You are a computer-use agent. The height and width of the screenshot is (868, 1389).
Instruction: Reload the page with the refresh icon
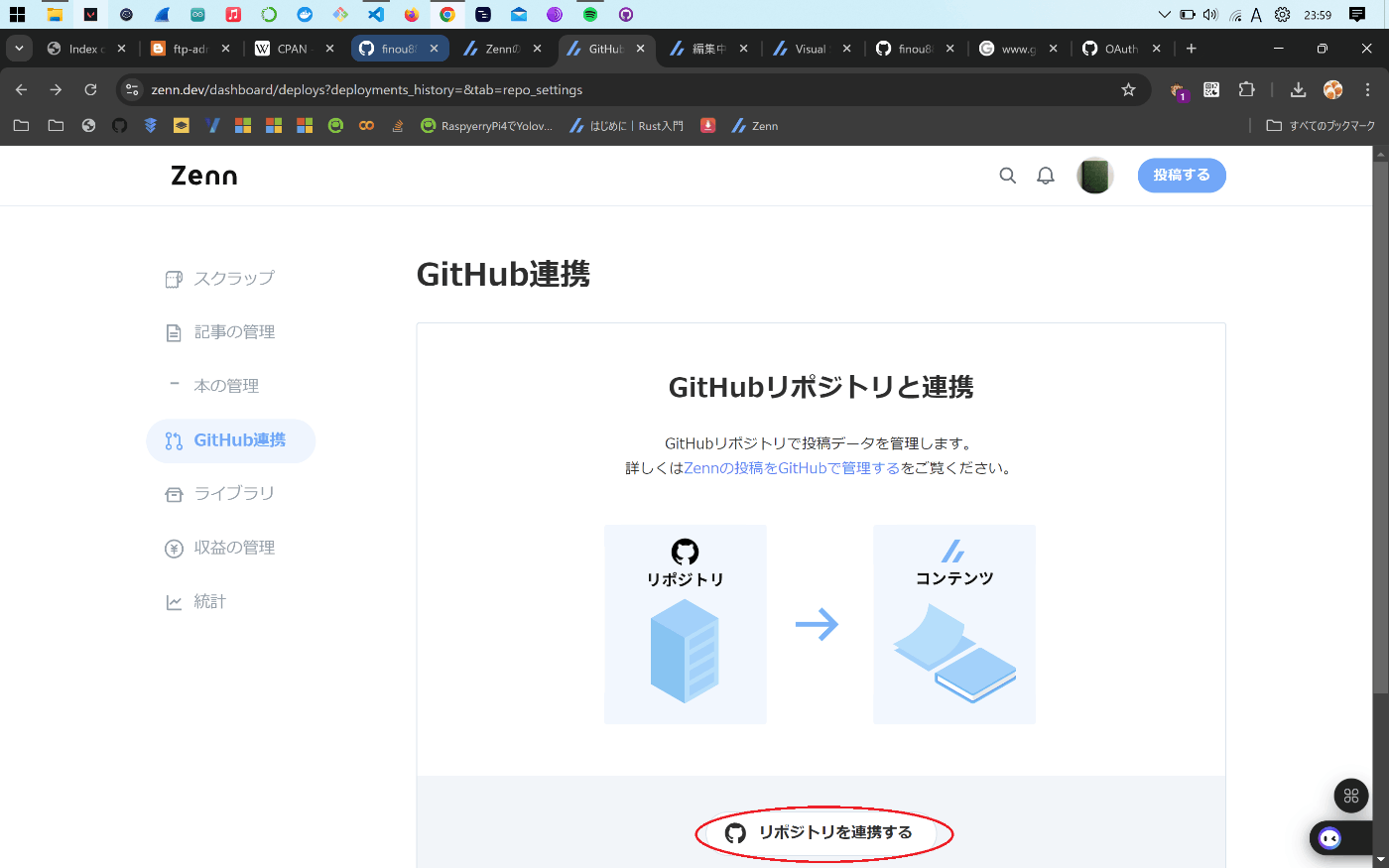point(90,89)
